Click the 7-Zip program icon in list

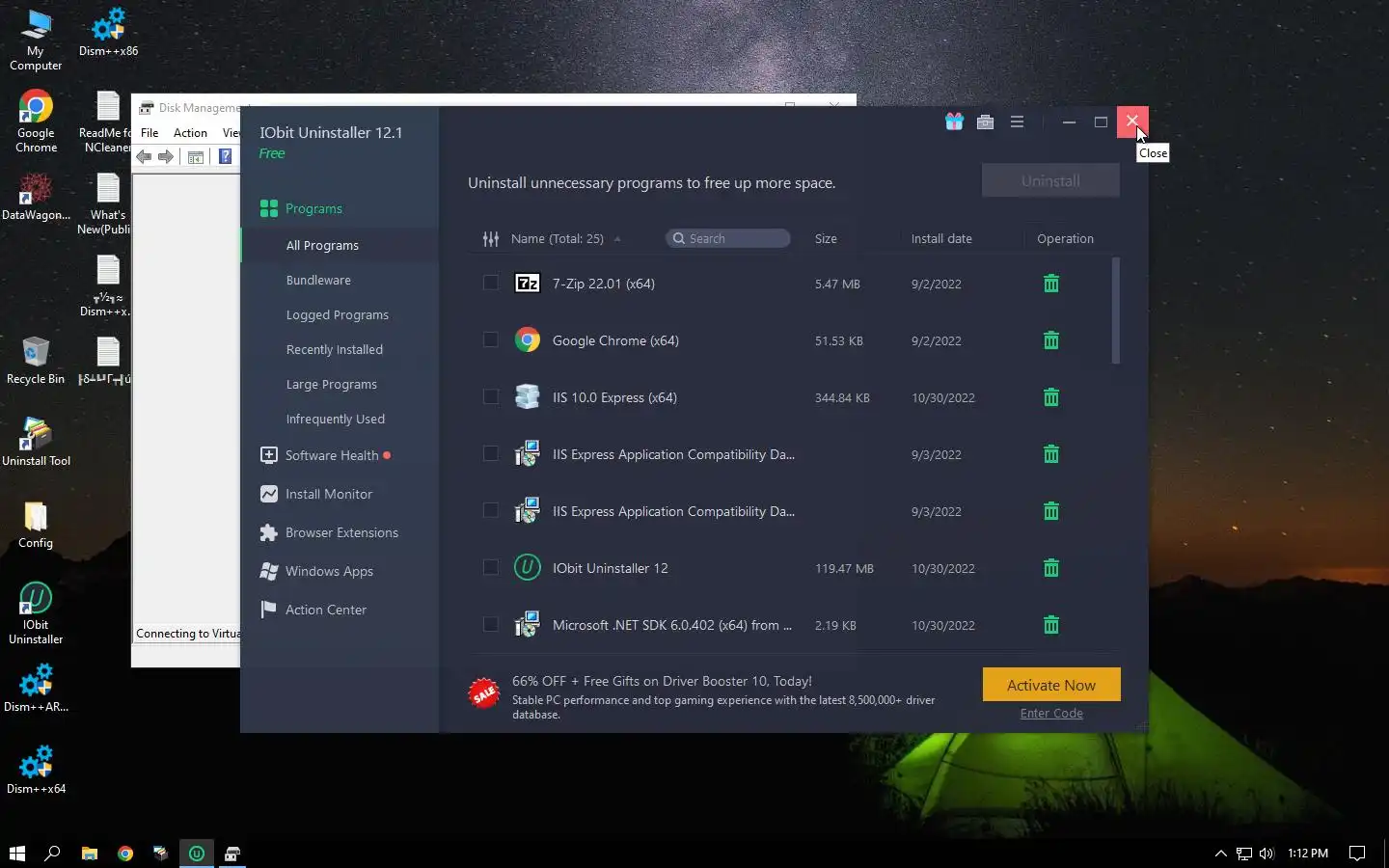tap(528, 284)
